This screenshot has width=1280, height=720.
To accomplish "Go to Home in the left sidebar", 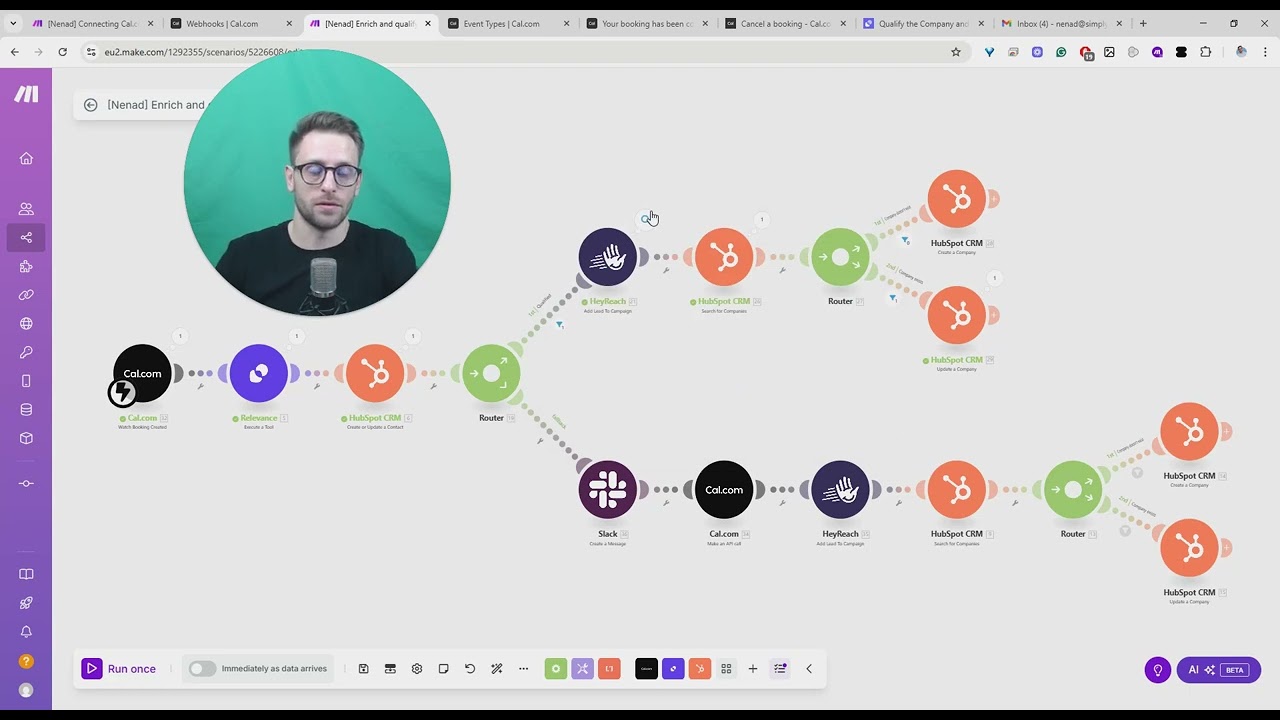I will pos(26,158).
